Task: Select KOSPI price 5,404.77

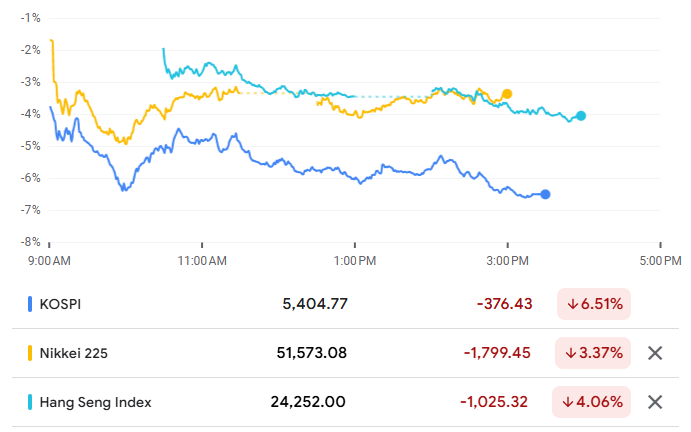Action: (314, 303)
